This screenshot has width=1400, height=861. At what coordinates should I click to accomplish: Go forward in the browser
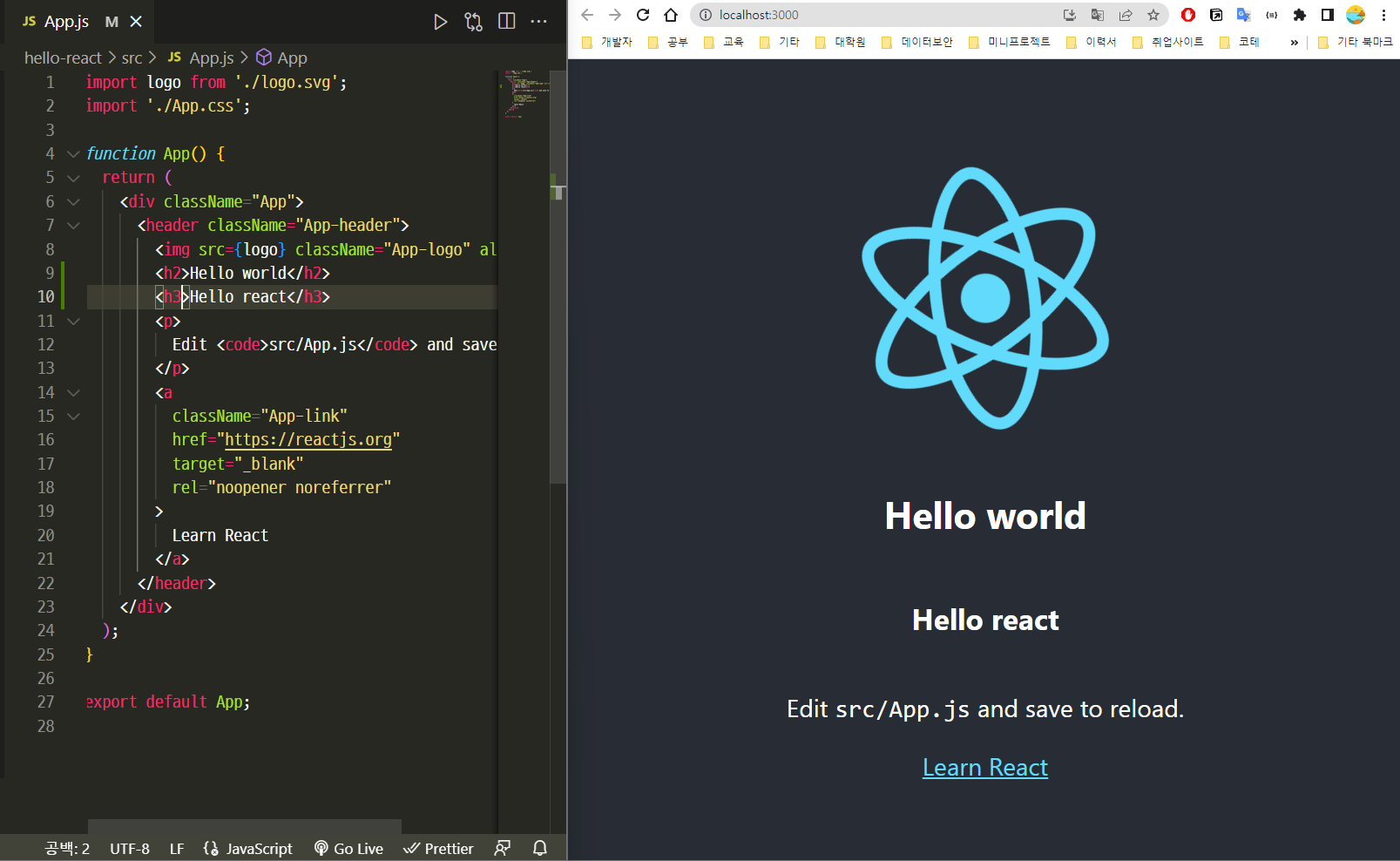615,15
